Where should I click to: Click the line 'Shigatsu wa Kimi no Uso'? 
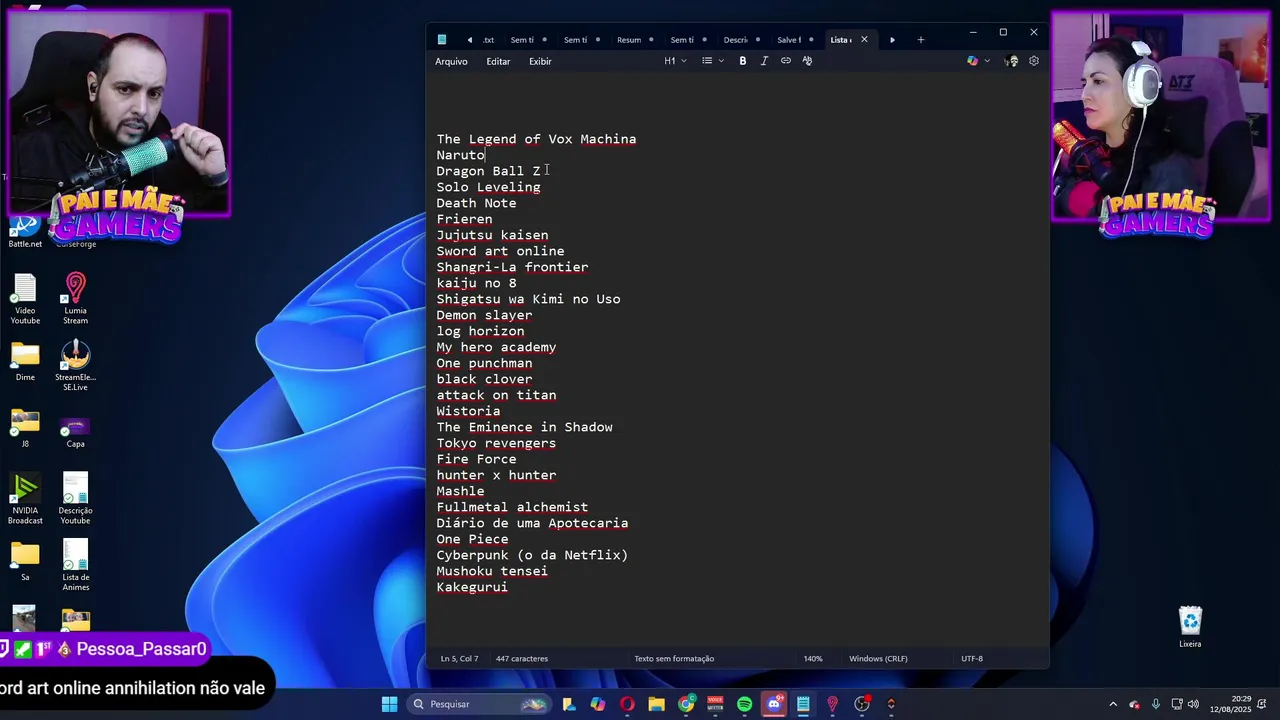(x=528, y=299)
